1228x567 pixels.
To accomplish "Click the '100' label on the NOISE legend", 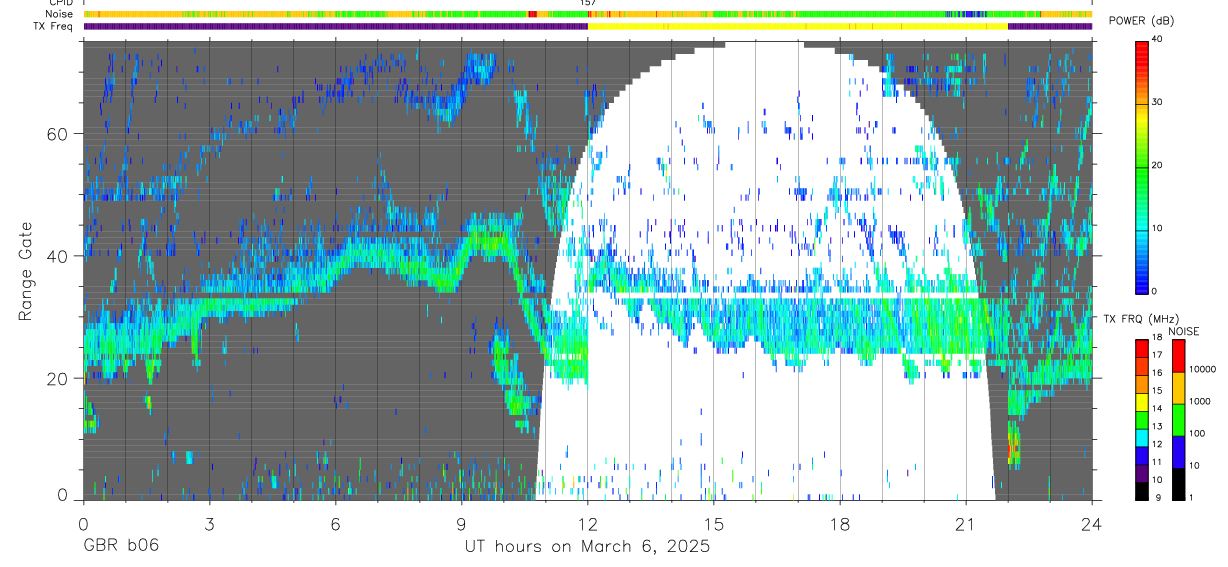I will coord(1196,435).
